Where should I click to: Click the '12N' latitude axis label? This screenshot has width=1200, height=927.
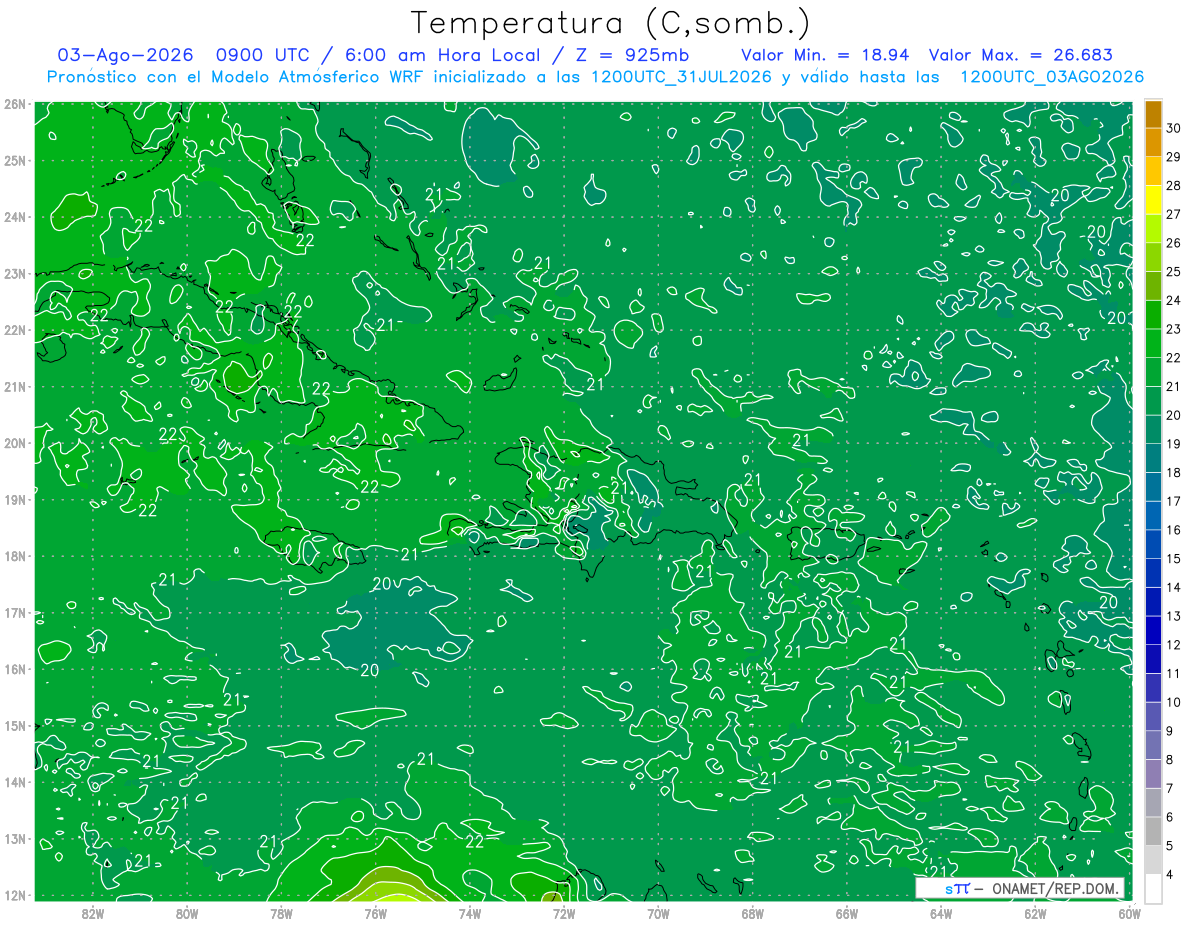pyautogui.click(x=14, y=895)
